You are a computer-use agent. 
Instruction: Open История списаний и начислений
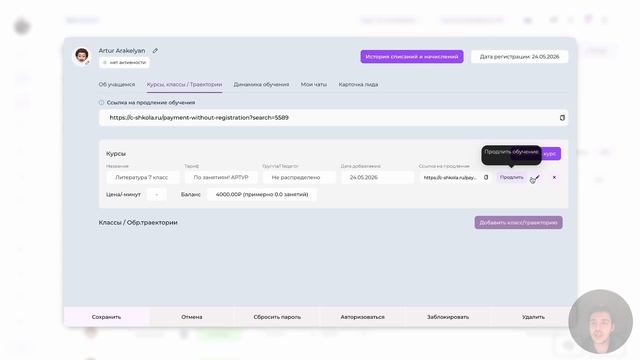412,57
